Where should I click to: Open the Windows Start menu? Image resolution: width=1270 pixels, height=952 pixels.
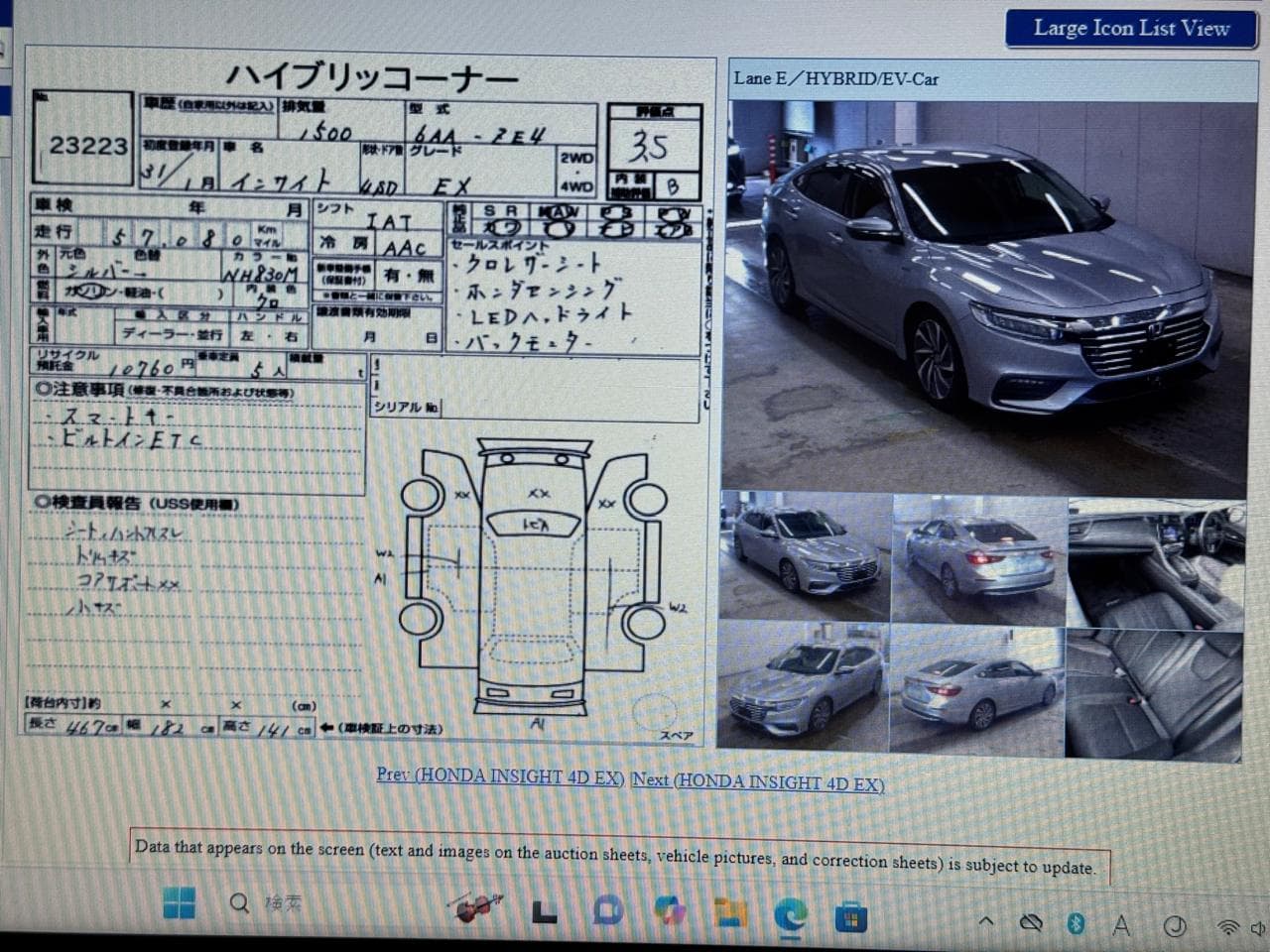[179, 903]
